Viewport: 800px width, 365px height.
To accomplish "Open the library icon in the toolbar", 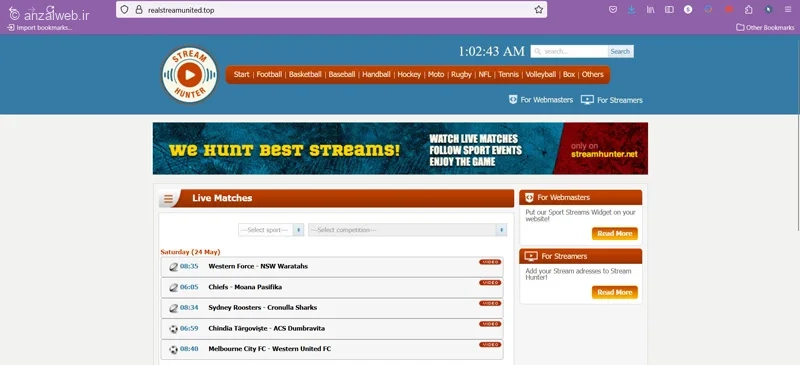I will [651, 10].
